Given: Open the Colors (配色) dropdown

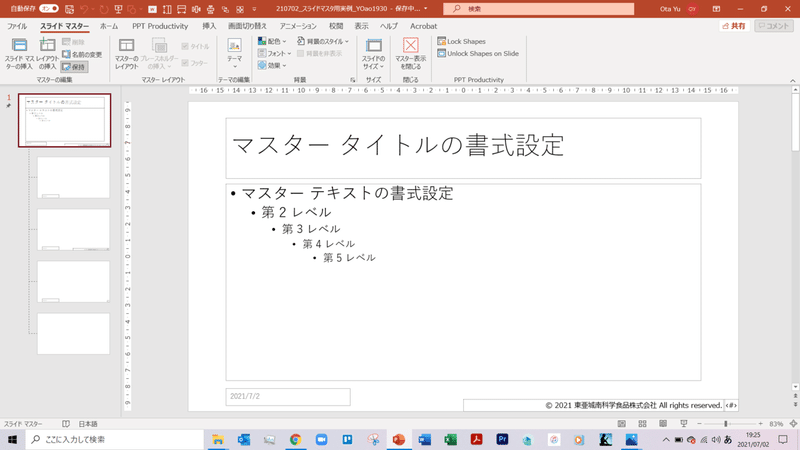Looking at the screenshot, I should click(x=272, y=41).
